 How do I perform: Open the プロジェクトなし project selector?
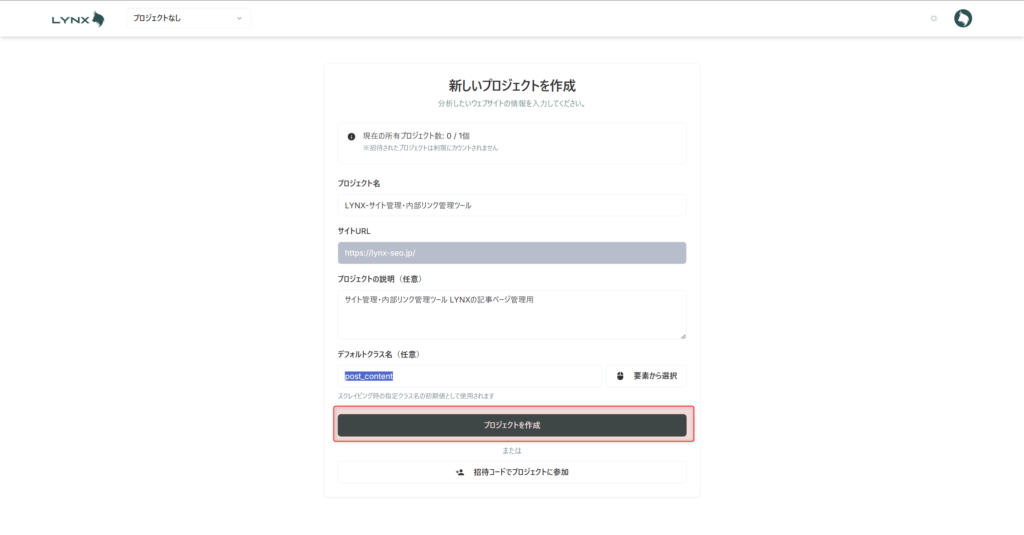(188, 19)
